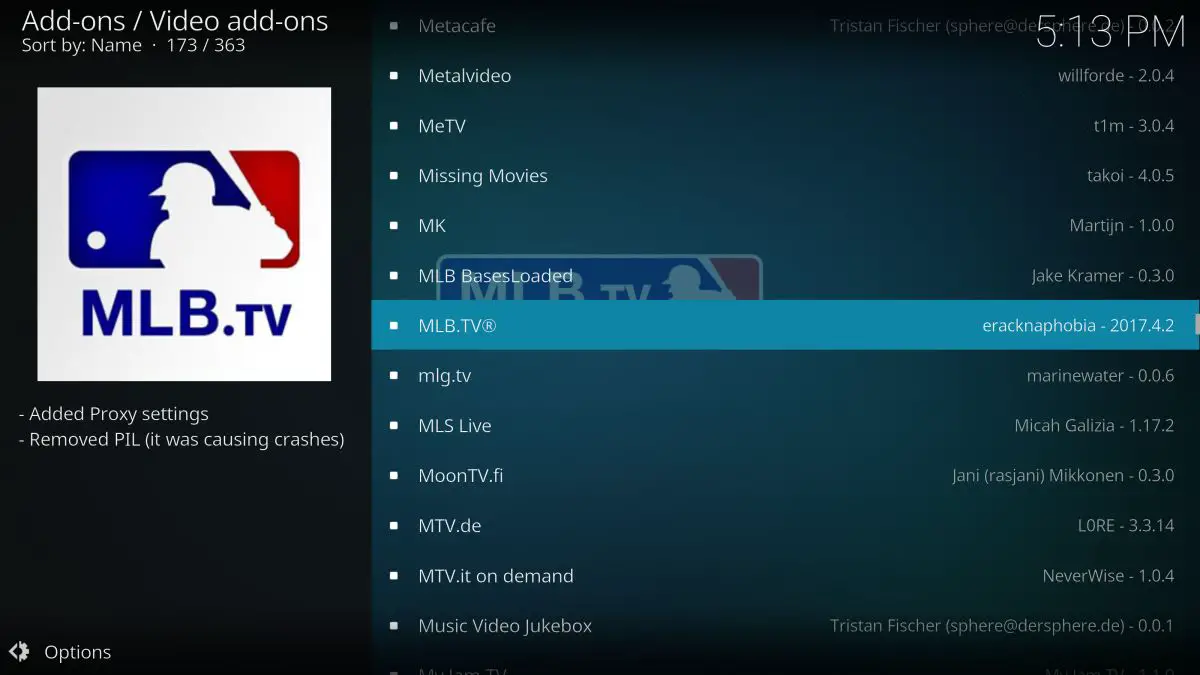Click the bullet icon beside MLS Live
1200x675 pixels.
pos(394,426)
